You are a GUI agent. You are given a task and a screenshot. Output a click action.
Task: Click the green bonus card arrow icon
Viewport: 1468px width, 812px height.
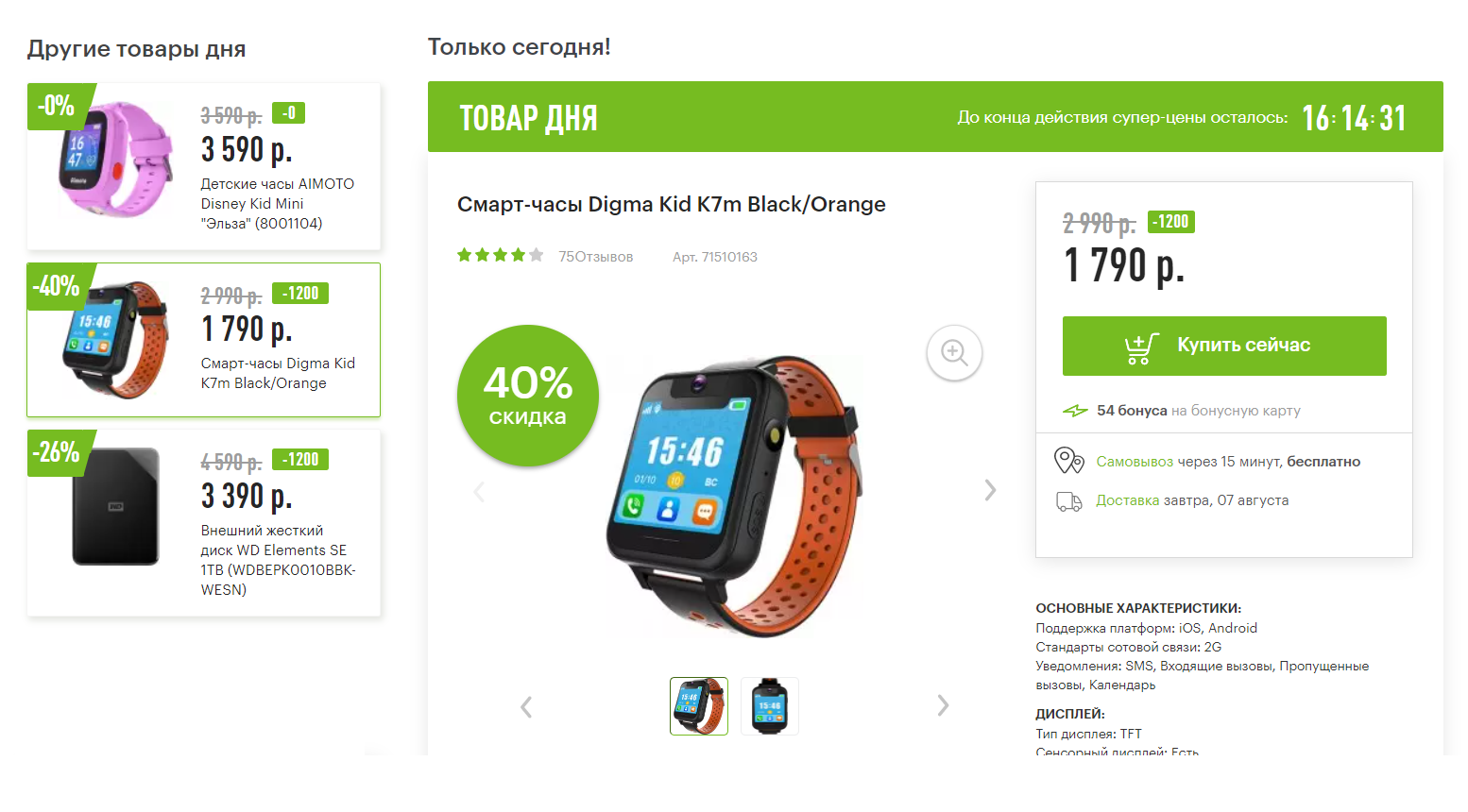[x=1075, y=411]
